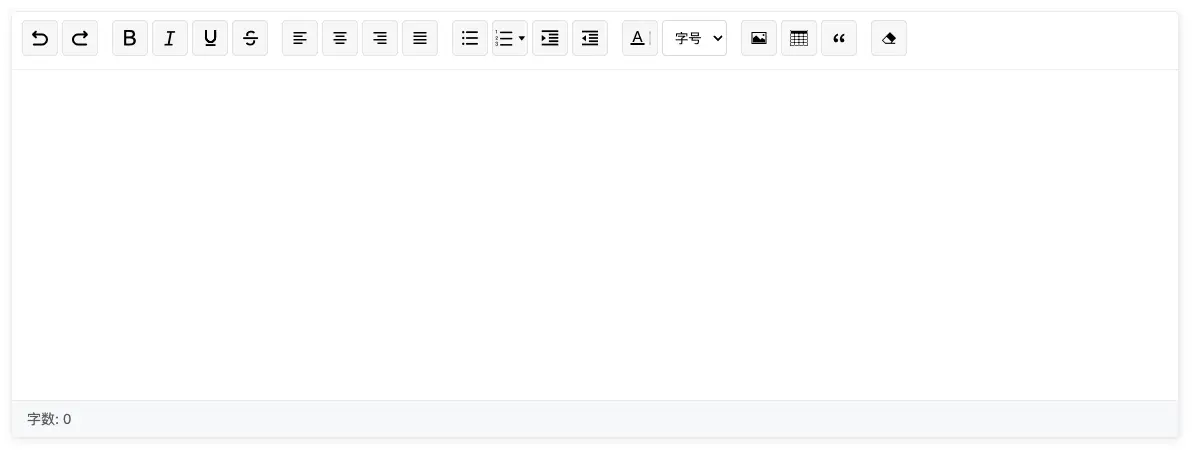Align text to the right

click(x=380, y=38)
